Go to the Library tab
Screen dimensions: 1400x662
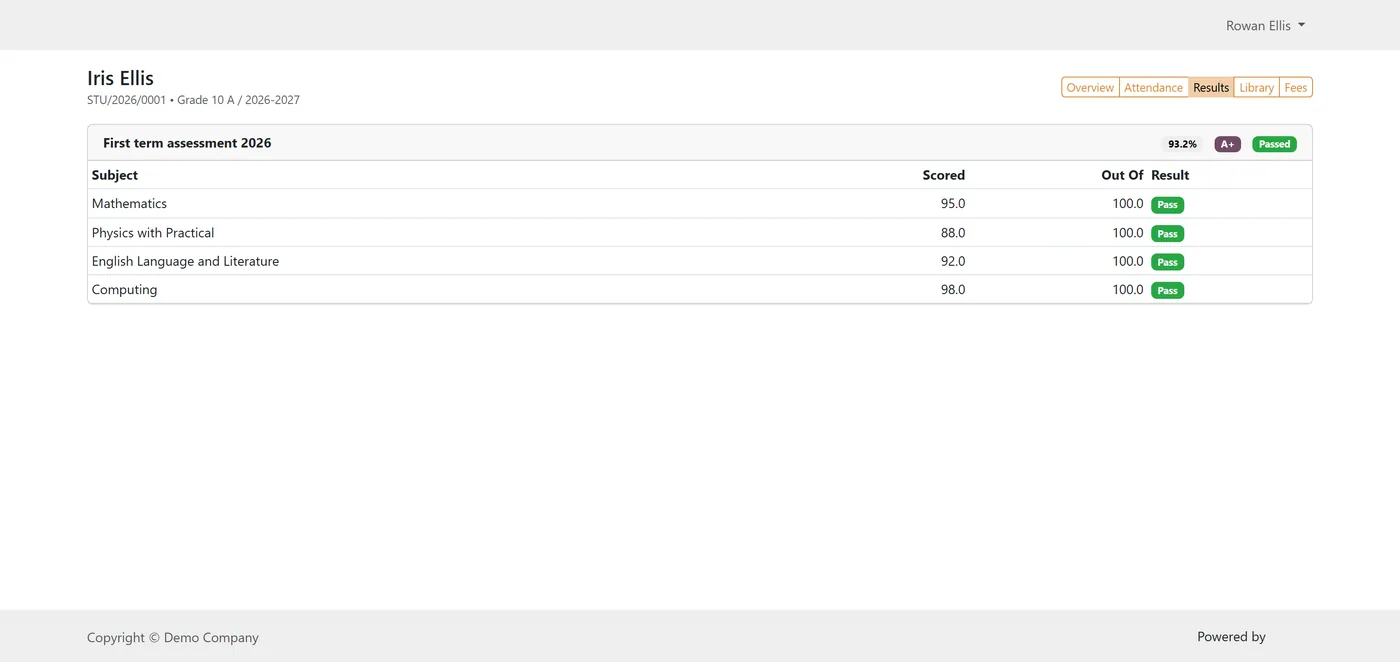(1256, 88)
